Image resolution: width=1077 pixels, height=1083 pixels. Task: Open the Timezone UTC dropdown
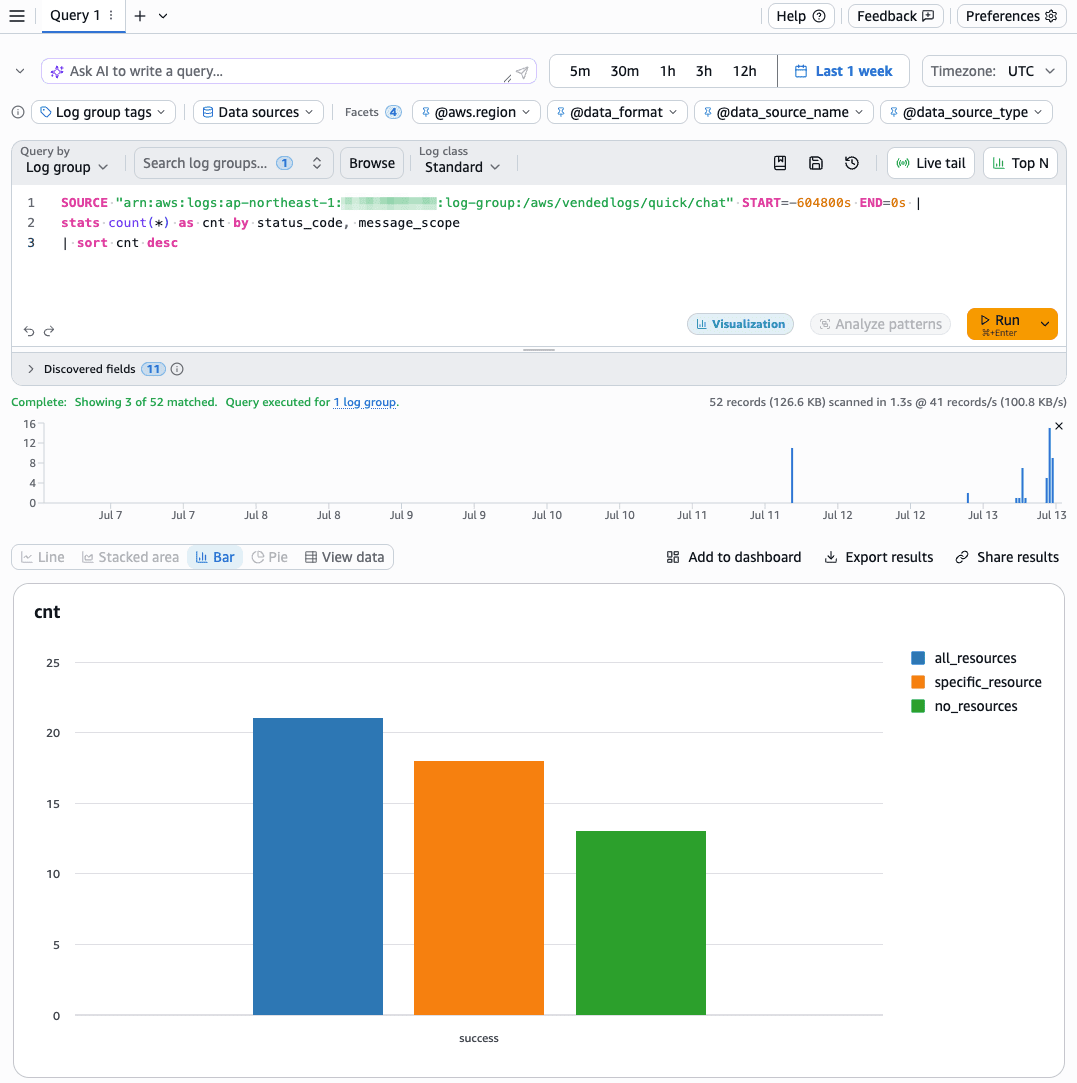tap(993, 71)
